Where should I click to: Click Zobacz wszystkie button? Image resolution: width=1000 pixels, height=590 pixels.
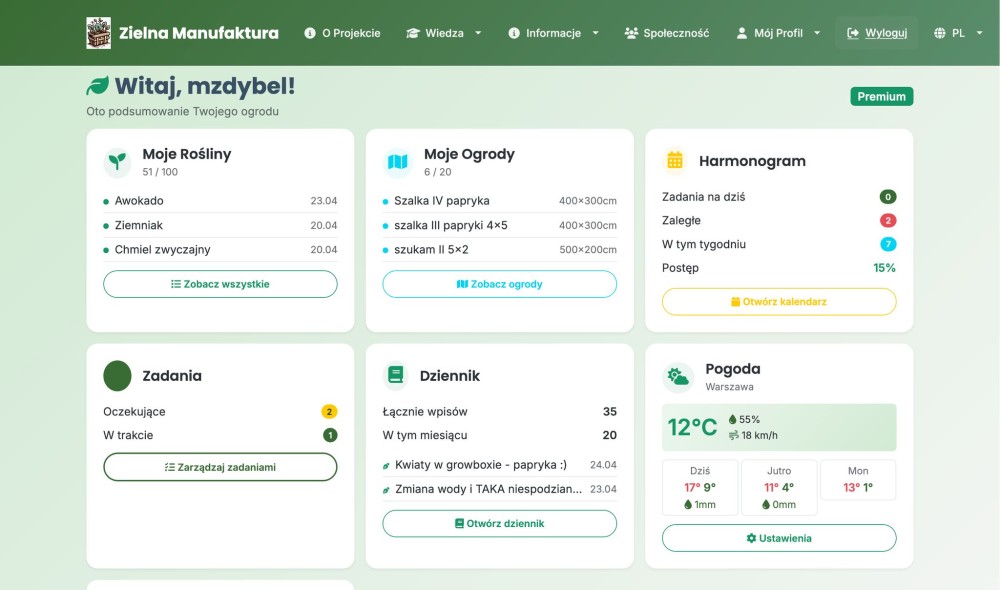pos(220,284)
